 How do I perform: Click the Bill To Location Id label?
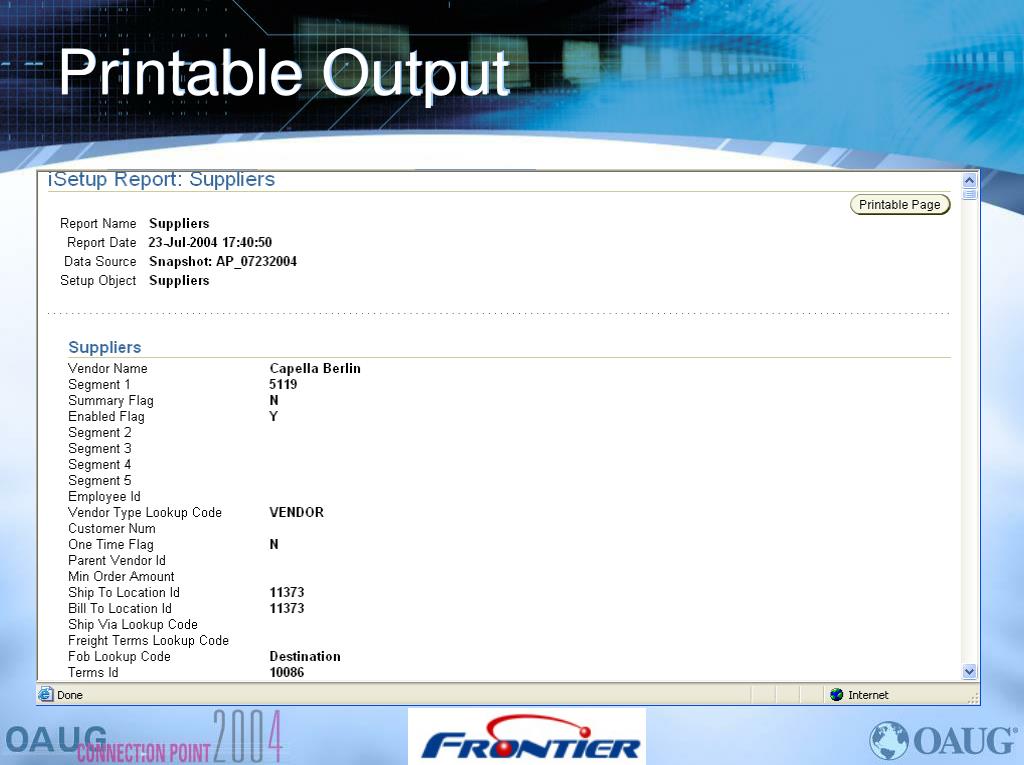point(120,608)
